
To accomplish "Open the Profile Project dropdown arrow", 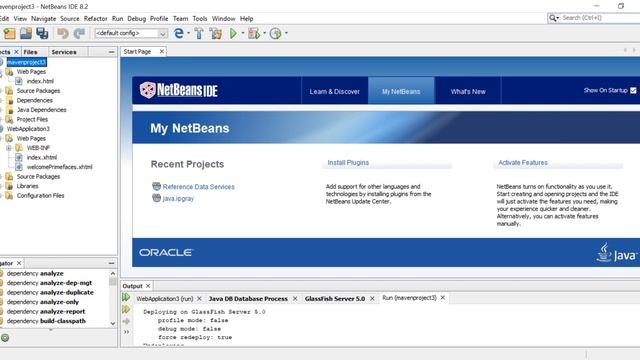I will (286, 33).
